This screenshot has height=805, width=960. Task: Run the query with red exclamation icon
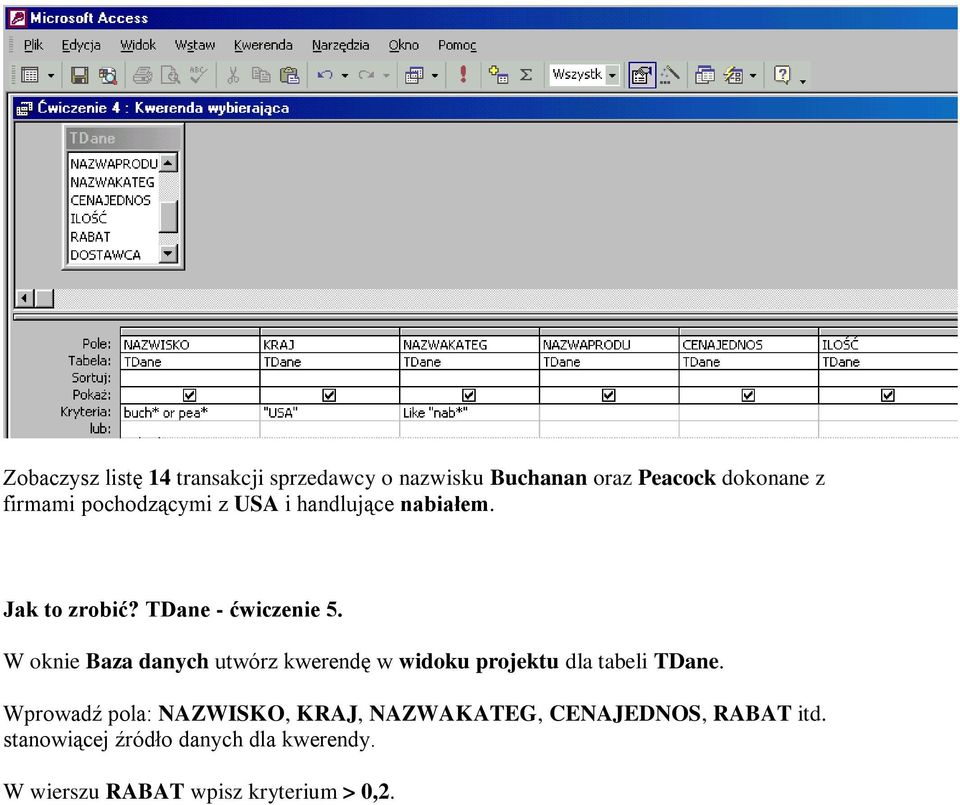click(x=463, y=75)
